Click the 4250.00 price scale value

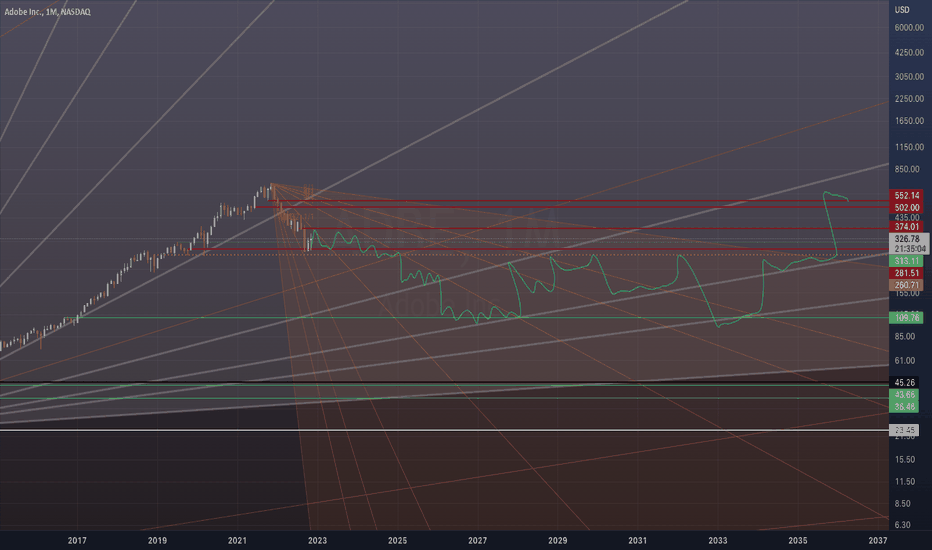(x=909, y=52)
